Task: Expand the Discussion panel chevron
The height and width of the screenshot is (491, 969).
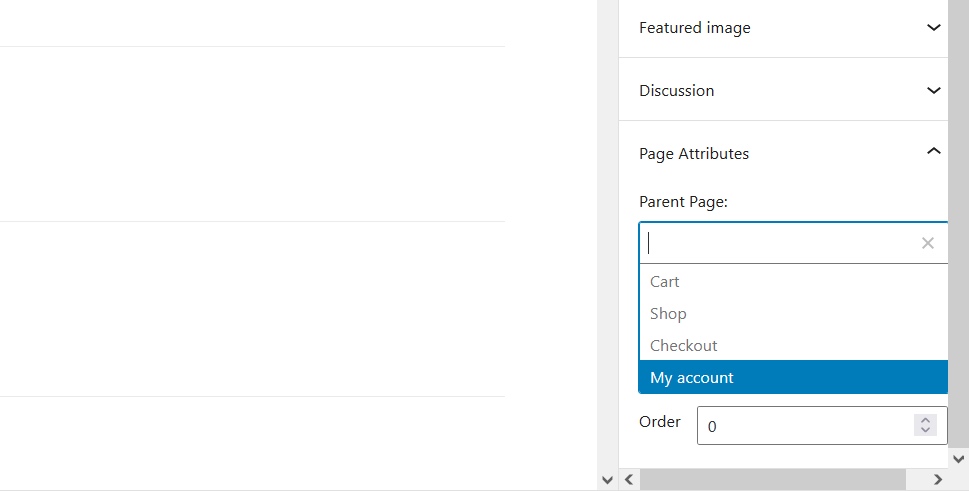Action: [x=934, y=90]
